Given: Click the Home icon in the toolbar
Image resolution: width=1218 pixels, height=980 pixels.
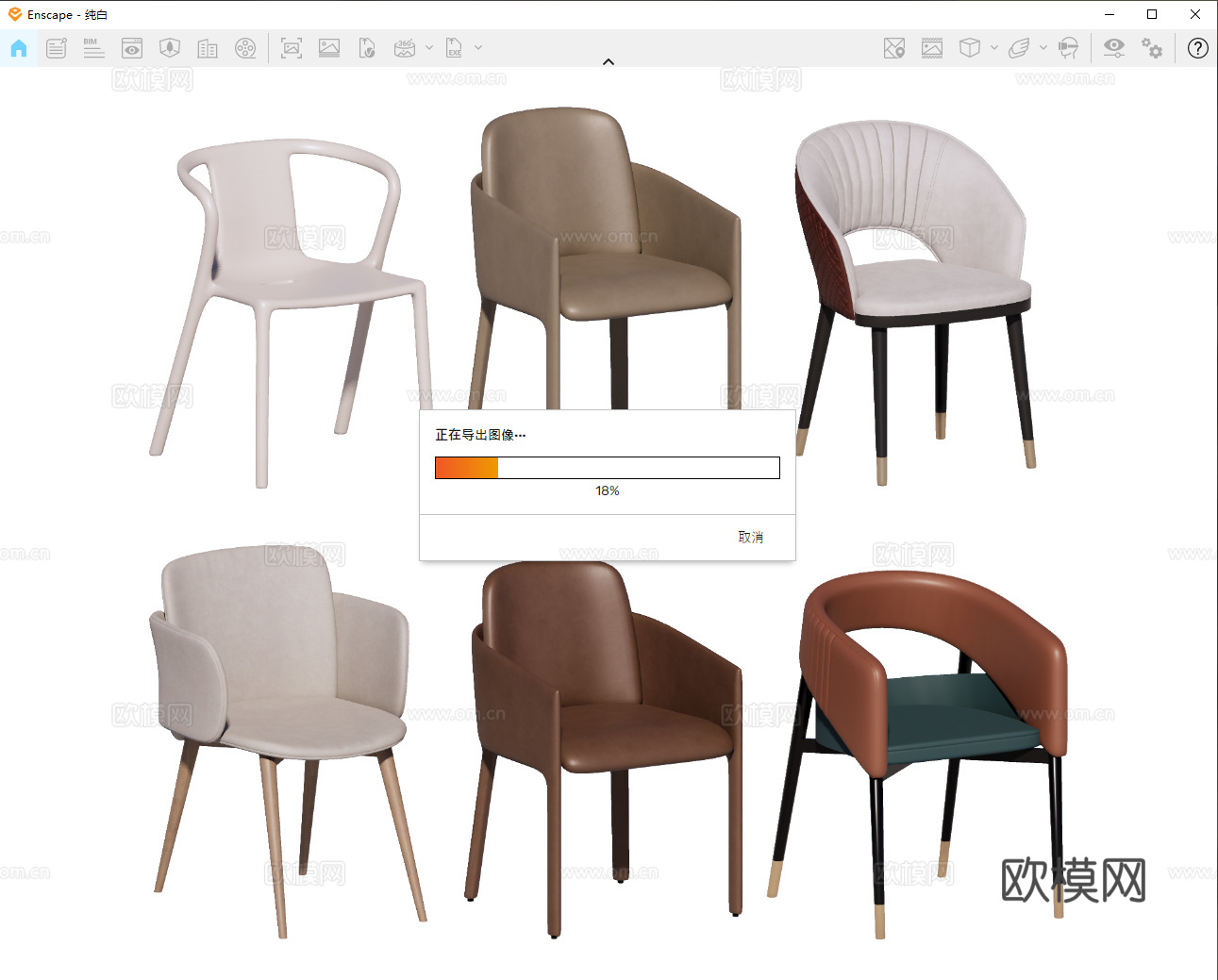Looking at the screenshot, I should 19,48.
